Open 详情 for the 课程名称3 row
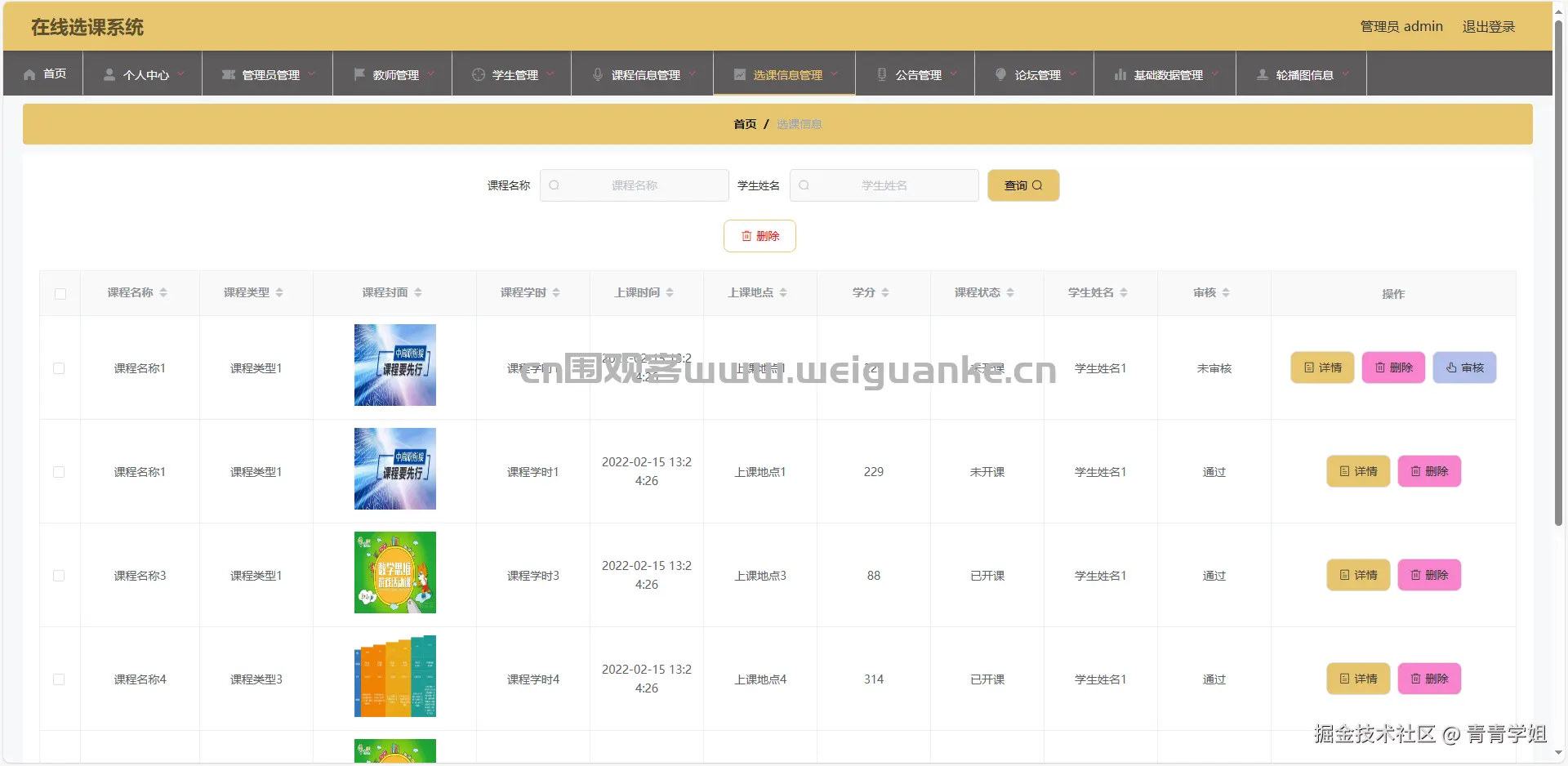Screen dimensions: 1568x766 [1358, 575]
